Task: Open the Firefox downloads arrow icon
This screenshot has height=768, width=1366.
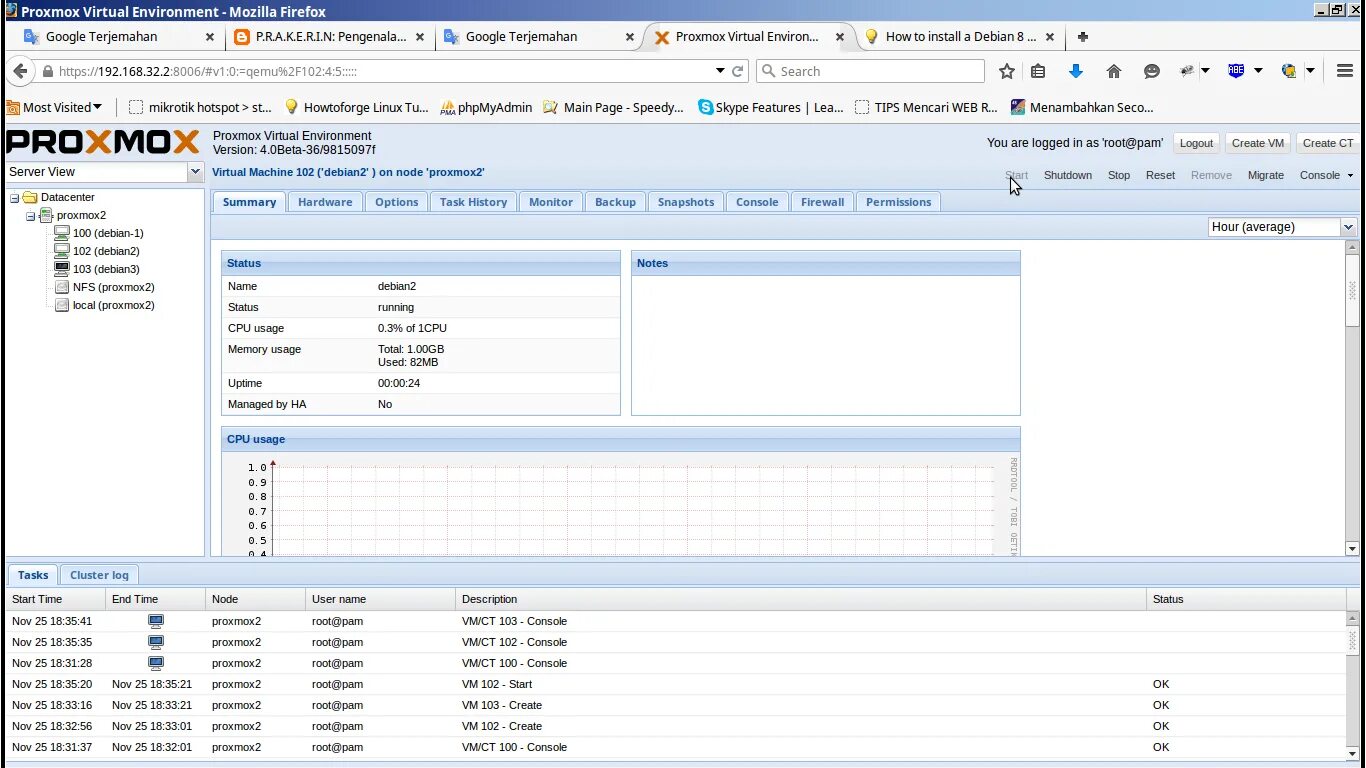Action: 1076,71
